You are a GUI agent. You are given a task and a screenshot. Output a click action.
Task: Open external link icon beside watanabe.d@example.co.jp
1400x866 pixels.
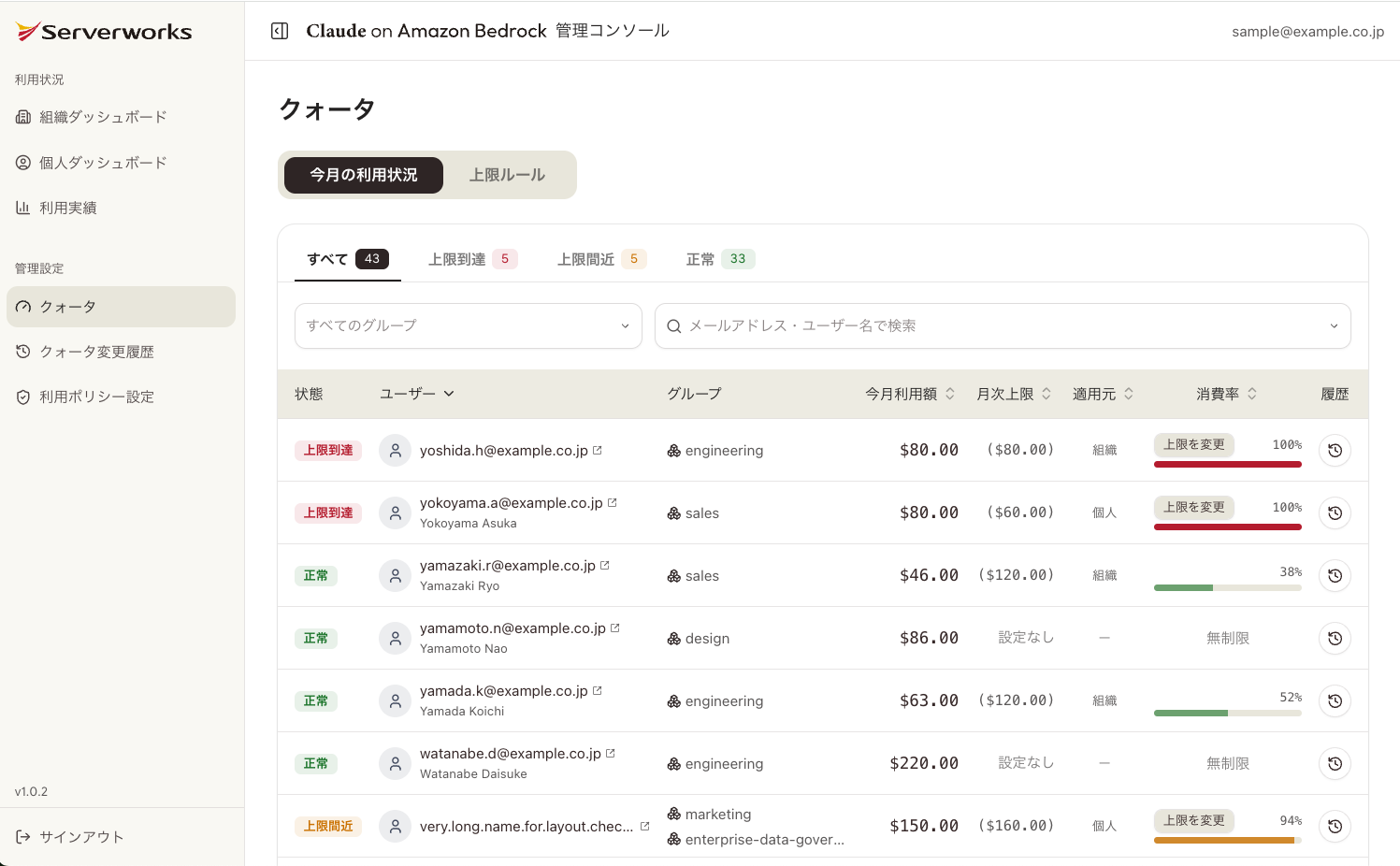[x=611, y=753]
